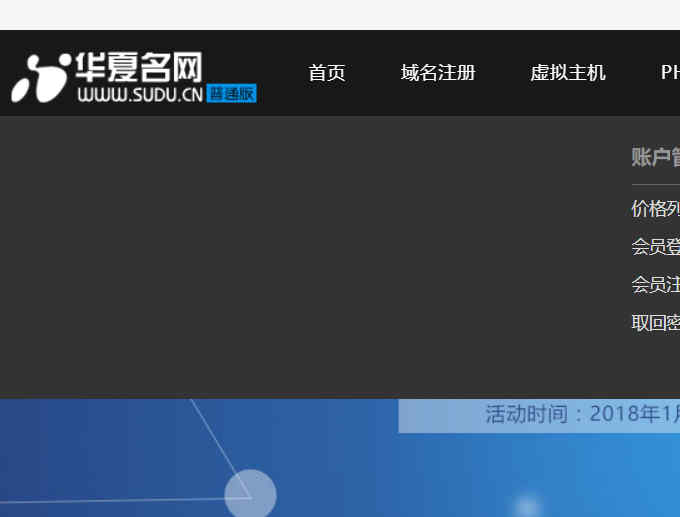Click the divider line under 账户管 heading
Image resolution: width=680 pixels, height=517 pixels.
656,185
